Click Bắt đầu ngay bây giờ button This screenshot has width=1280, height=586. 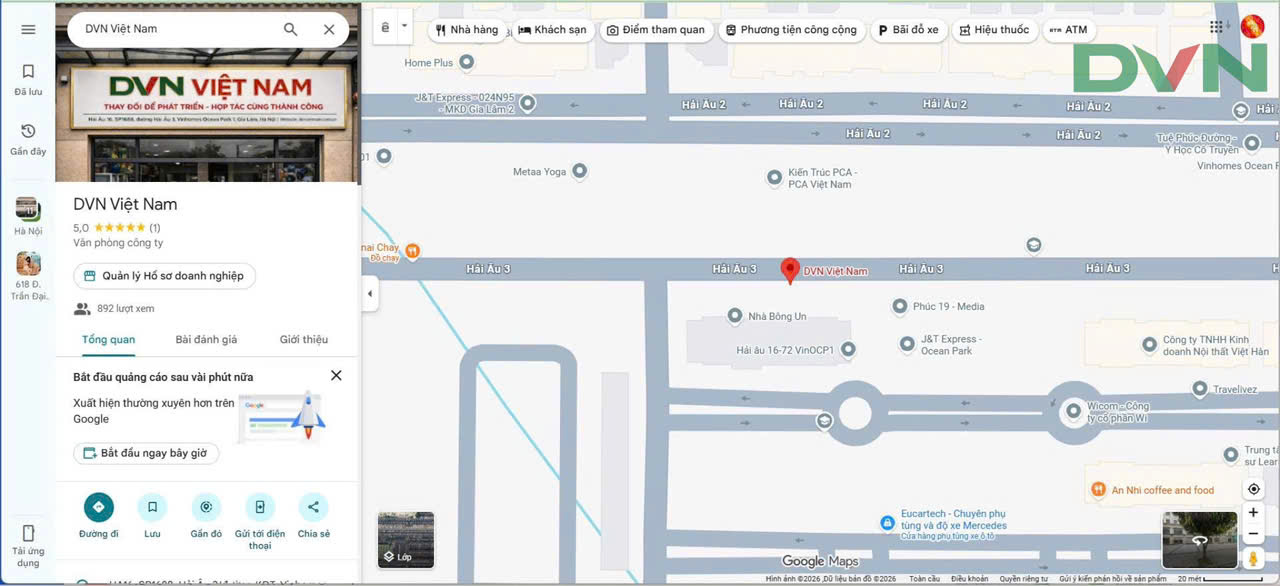point(146,453)
